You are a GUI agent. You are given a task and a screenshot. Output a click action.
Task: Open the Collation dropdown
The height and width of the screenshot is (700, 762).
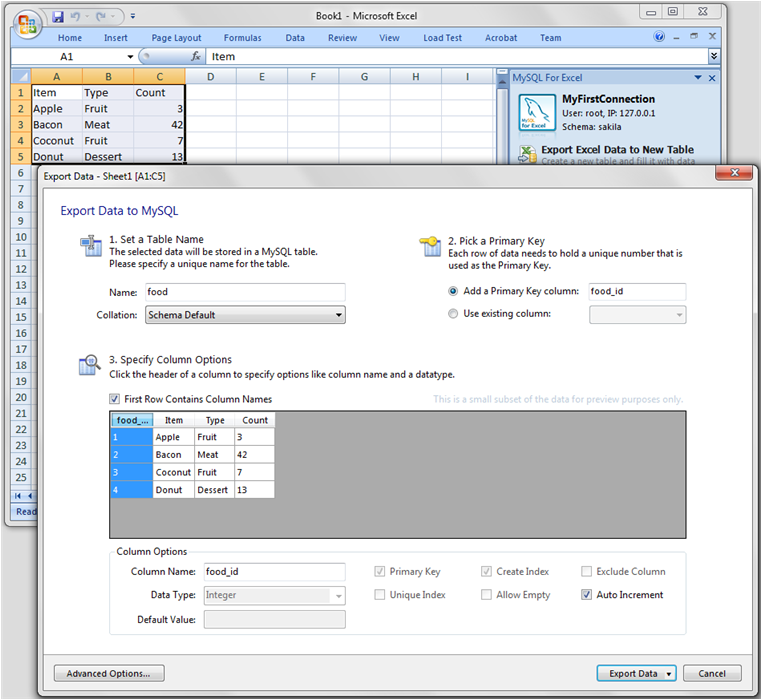tap(245, 315)
